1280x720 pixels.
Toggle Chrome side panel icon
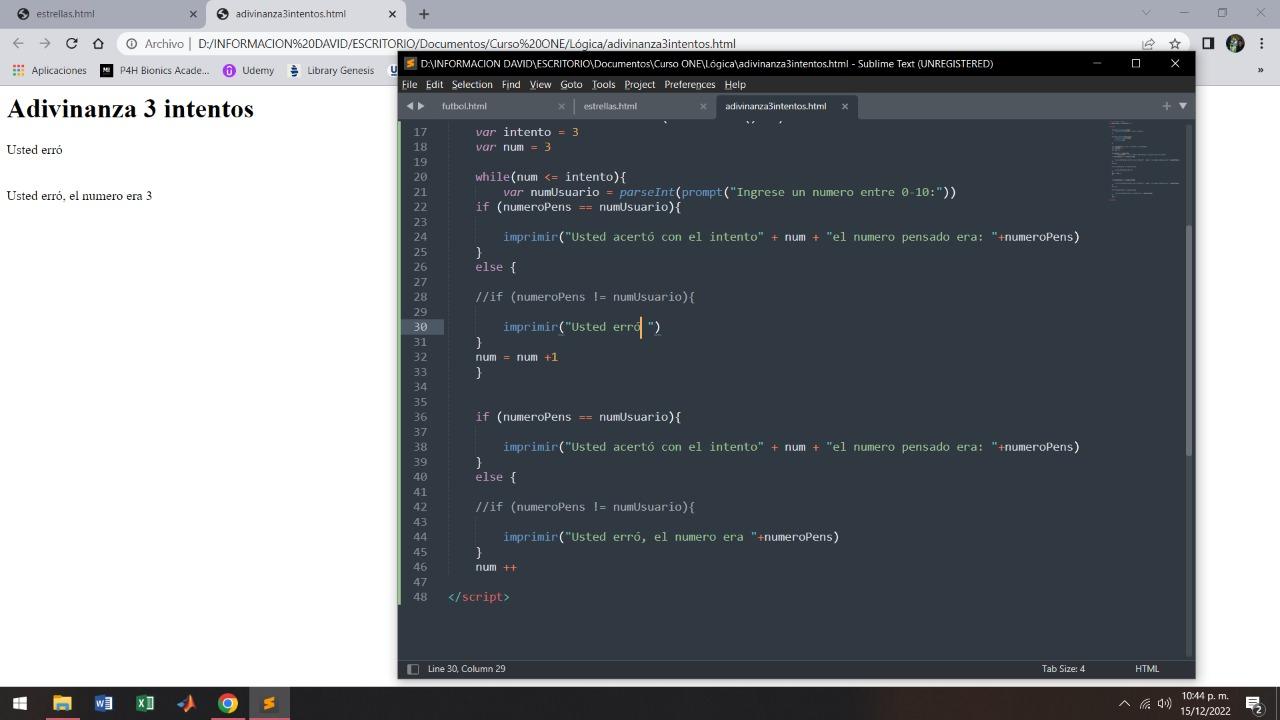coord(1208,43)
